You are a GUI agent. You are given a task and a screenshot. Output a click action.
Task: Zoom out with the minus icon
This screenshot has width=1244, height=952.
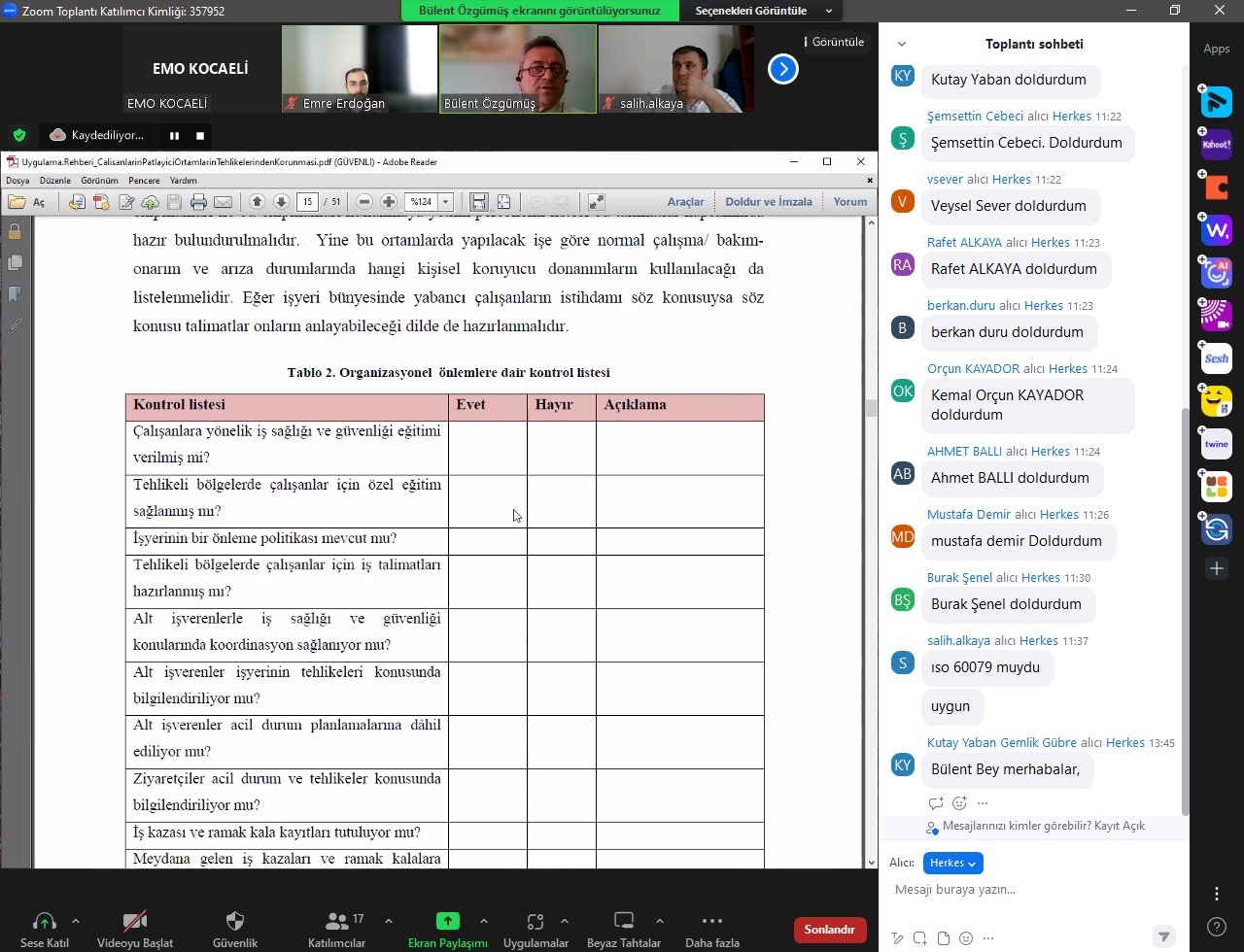coord(364,202)
